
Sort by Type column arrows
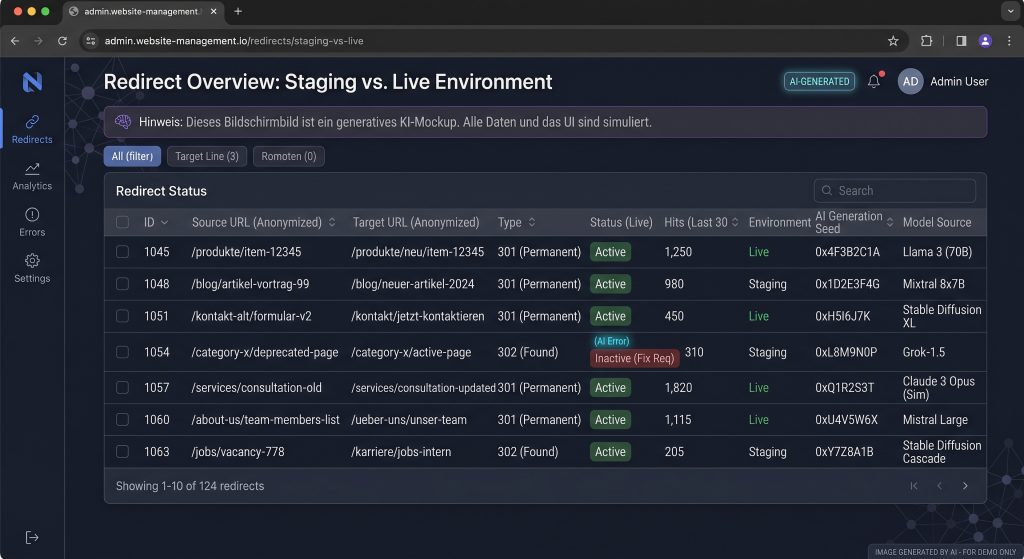coord(532,222)
